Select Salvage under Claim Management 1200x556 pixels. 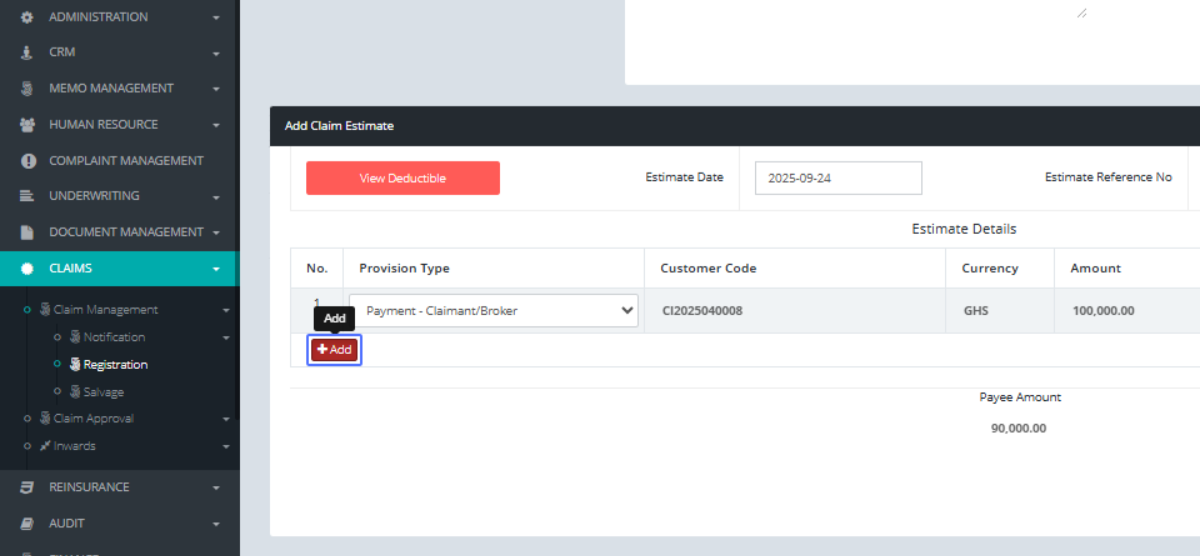pyautogui.click(x=103, y=392)
